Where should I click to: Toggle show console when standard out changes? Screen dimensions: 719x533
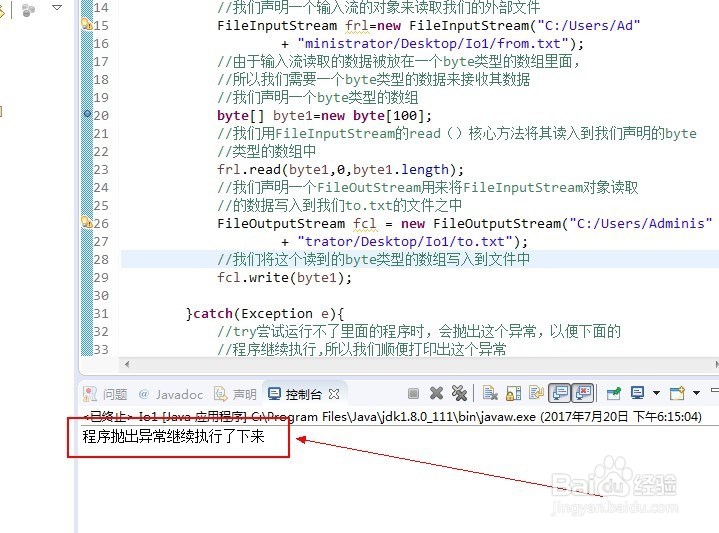click(x=560, y=393)
